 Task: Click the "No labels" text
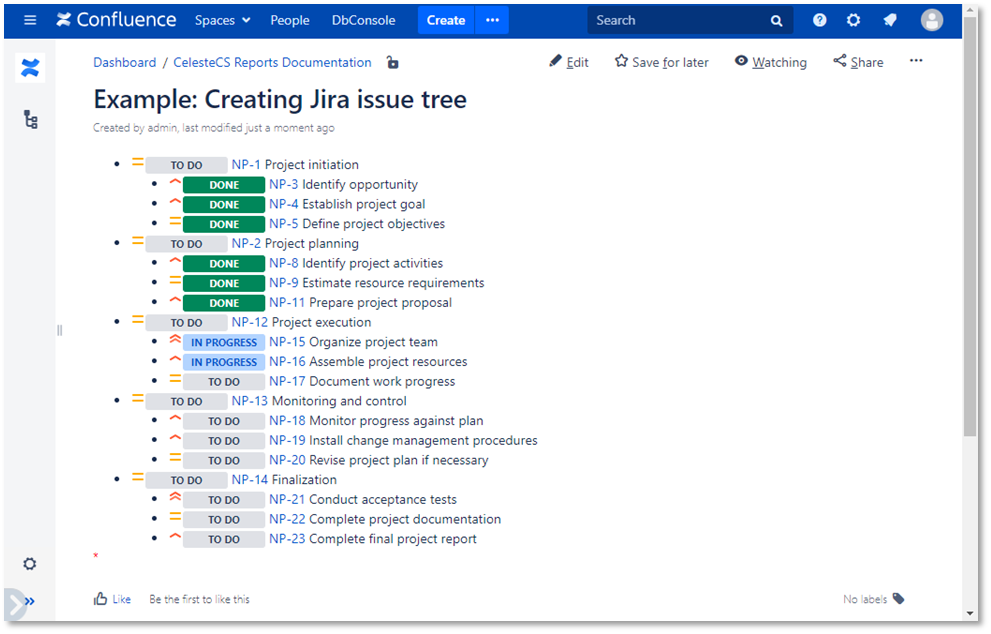click(865, 599)
